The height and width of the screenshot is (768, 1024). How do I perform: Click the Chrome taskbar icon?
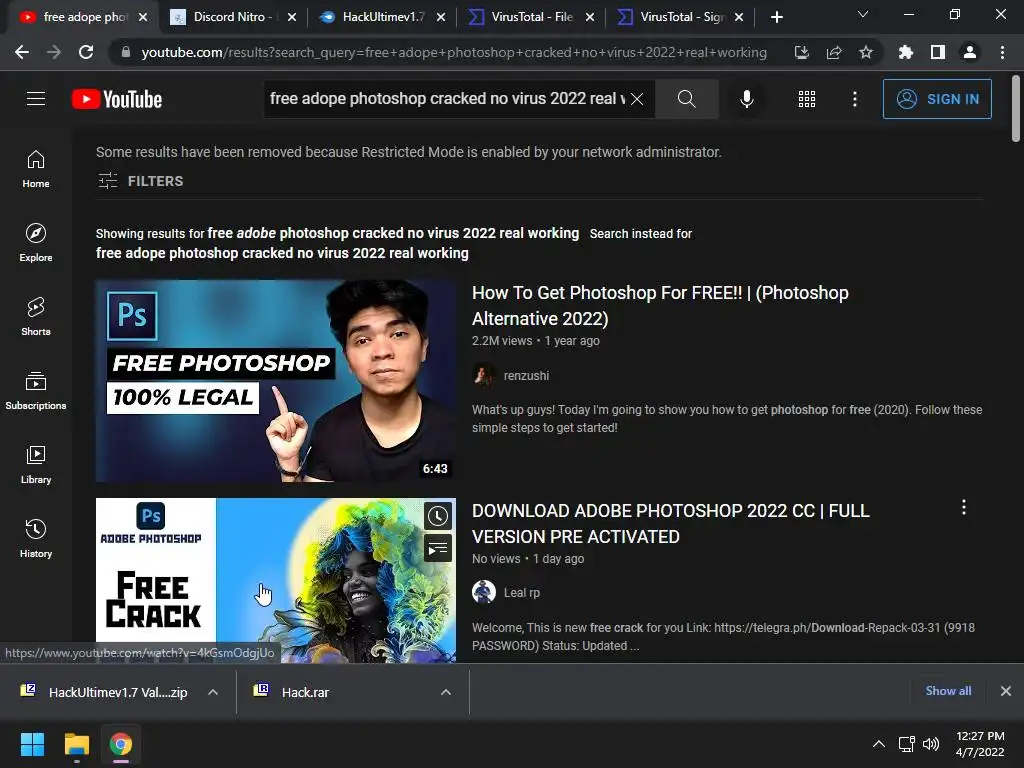(121, 744)
